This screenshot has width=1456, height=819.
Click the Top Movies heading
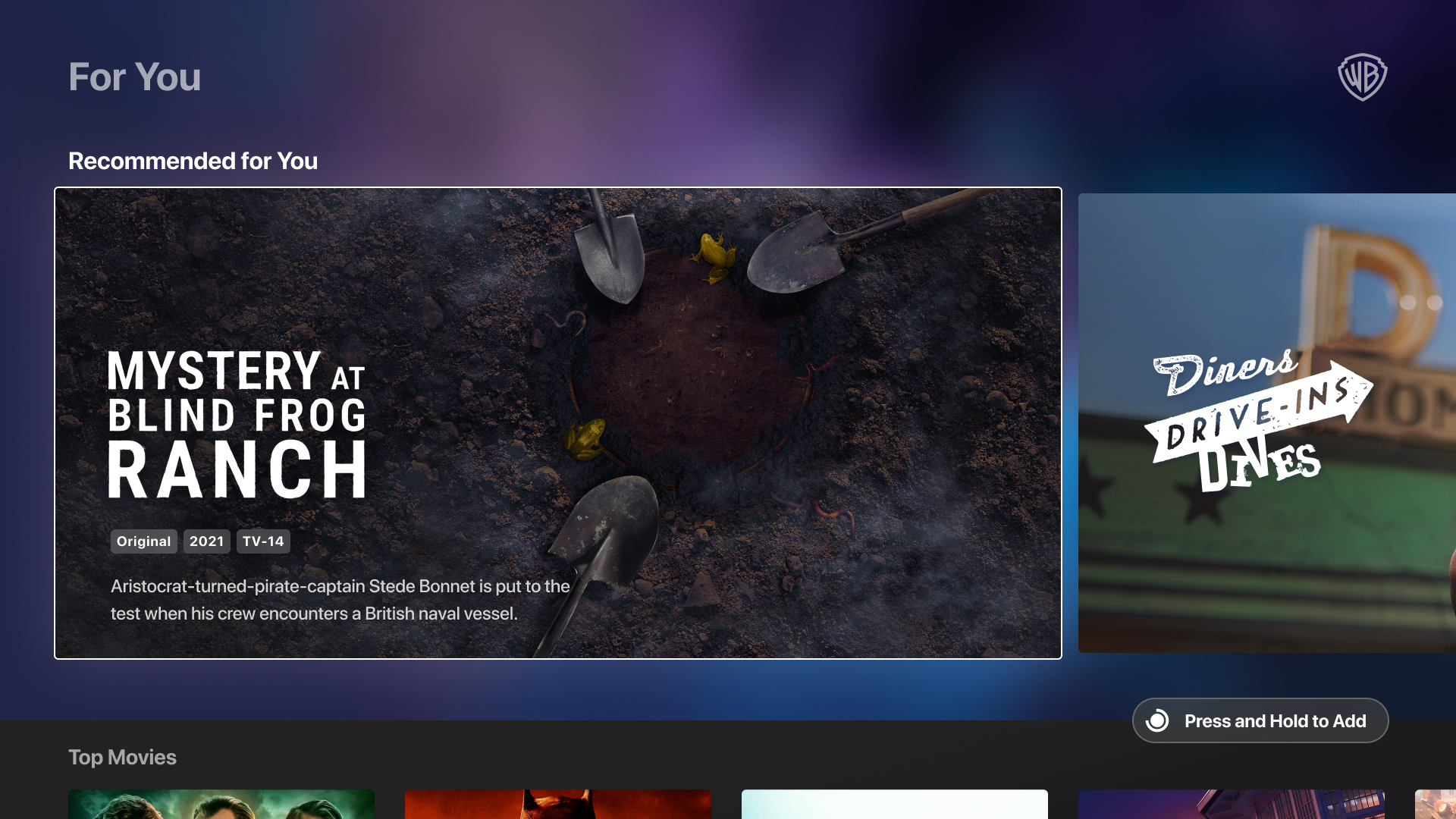(x=122, y=757)
